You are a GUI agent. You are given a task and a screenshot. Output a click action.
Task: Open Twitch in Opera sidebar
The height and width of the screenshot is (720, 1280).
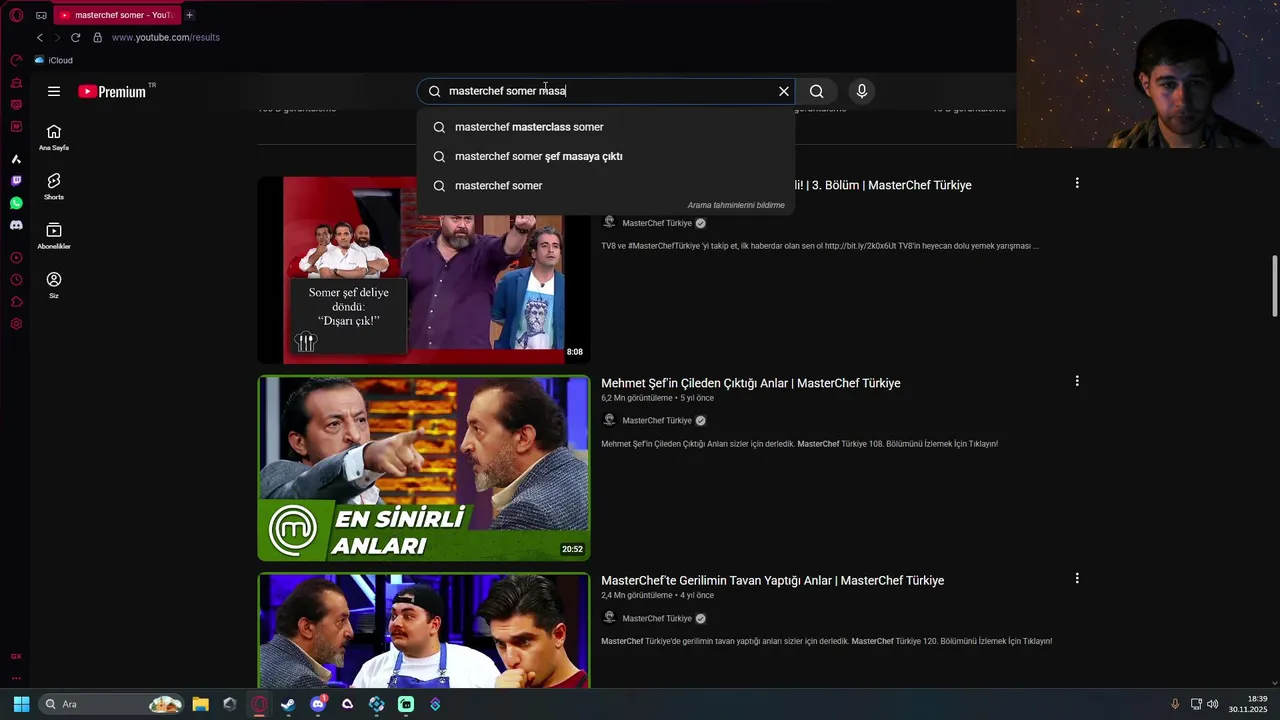pos(16,181)
